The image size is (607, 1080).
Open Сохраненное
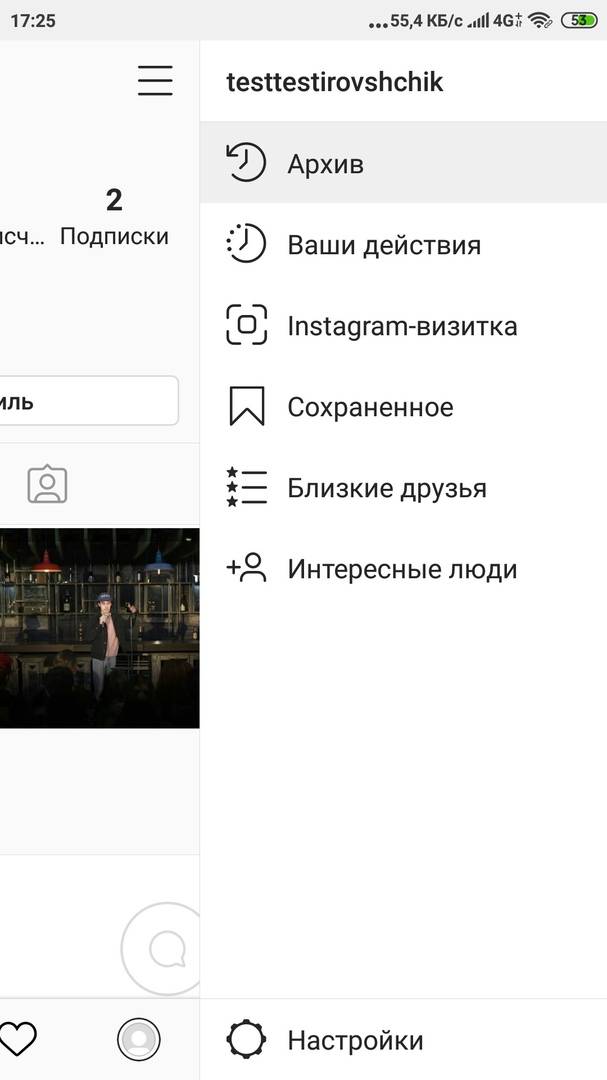[403, 406]
